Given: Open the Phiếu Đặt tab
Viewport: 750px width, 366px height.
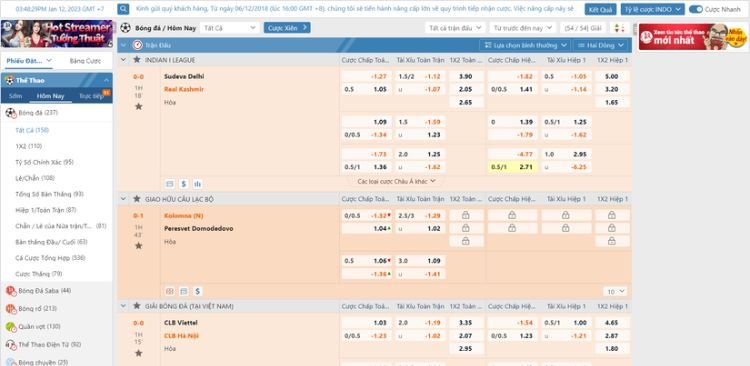Looking at the screenshot, I should [x=29, y=61].
